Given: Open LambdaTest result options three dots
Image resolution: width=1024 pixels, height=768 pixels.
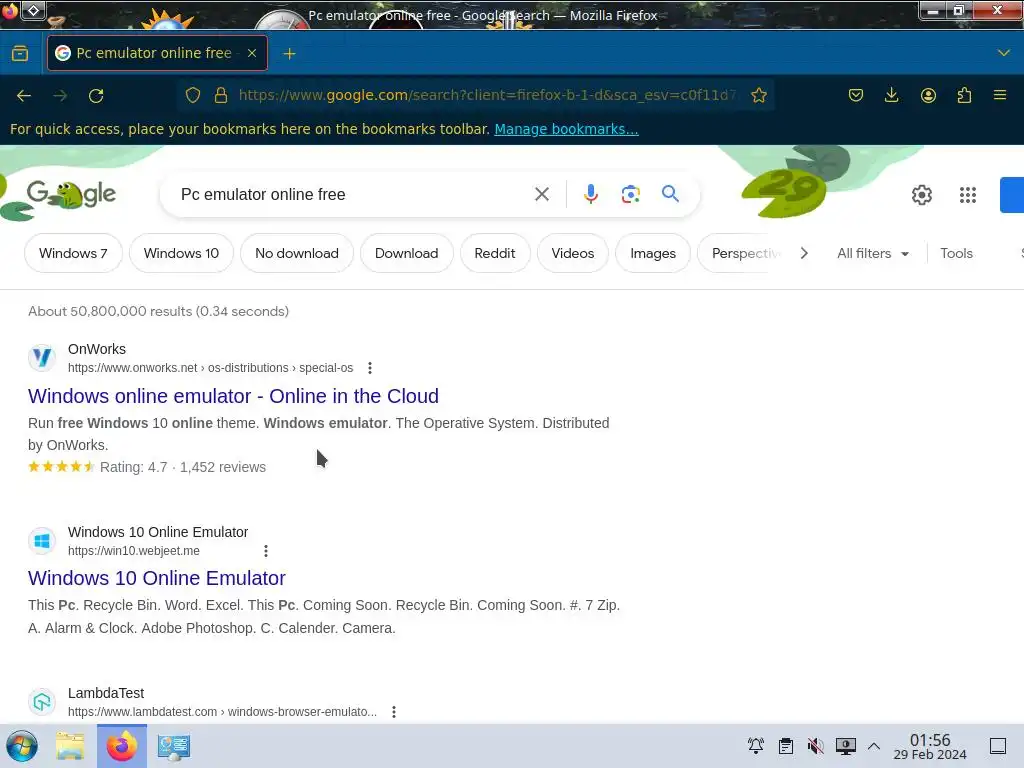Looking at the screenshot, I should click(x=394, y=712).
